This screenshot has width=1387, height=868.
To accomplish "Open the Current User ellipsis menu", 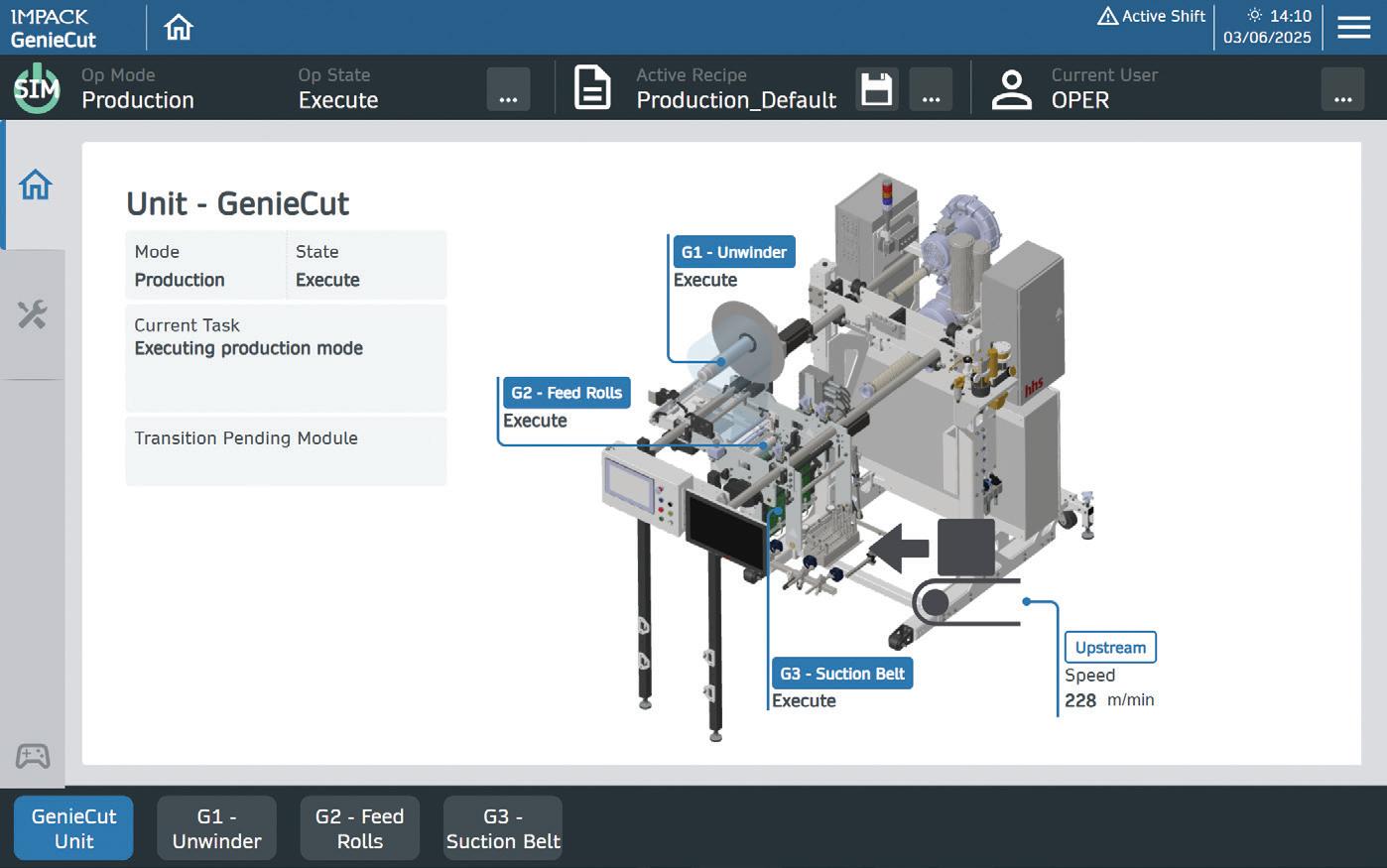I will coord(1342,89).
